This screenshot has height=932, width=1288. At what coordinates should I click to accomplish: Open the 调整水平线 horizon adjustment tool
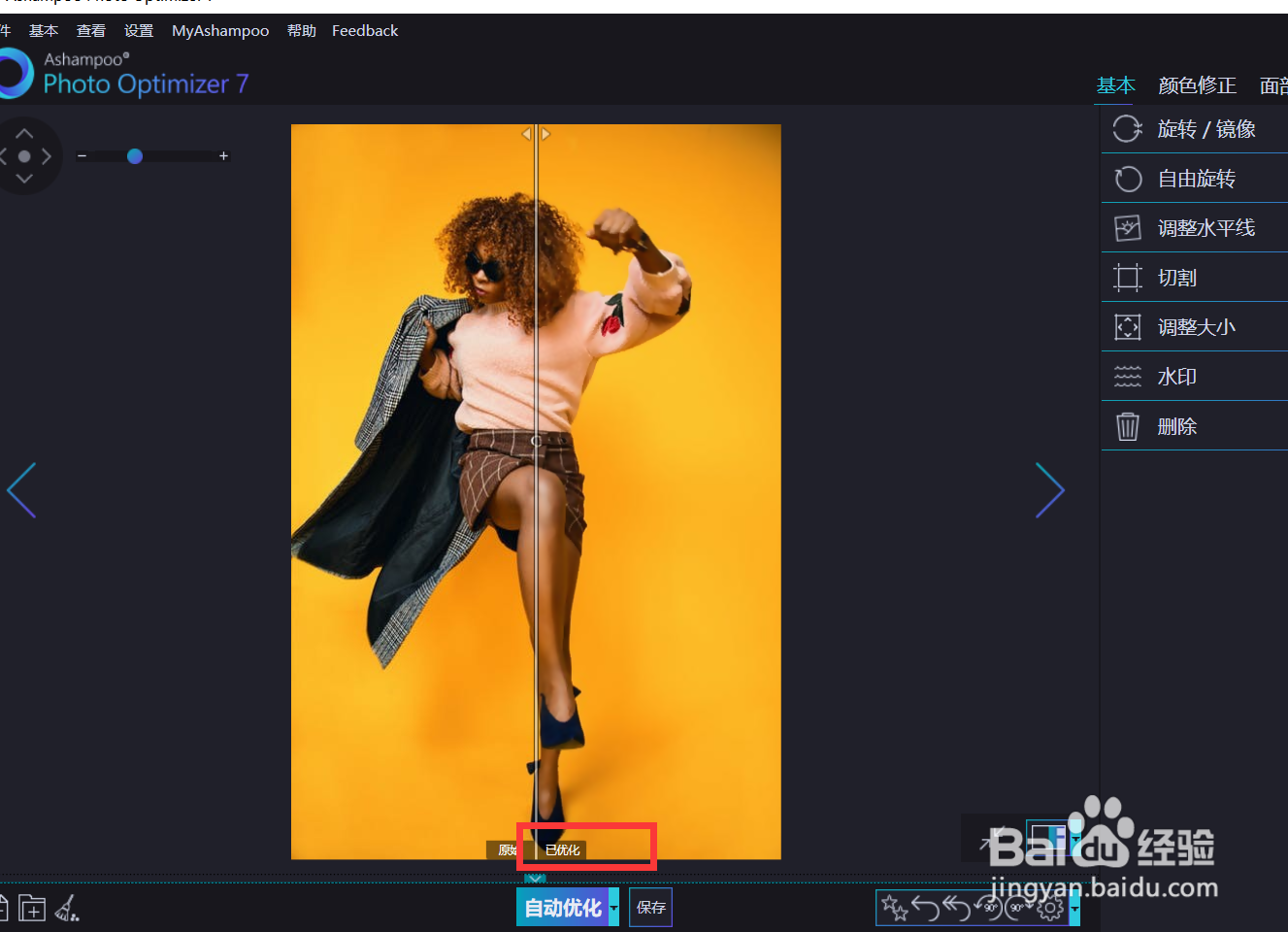pos(1194,228)
